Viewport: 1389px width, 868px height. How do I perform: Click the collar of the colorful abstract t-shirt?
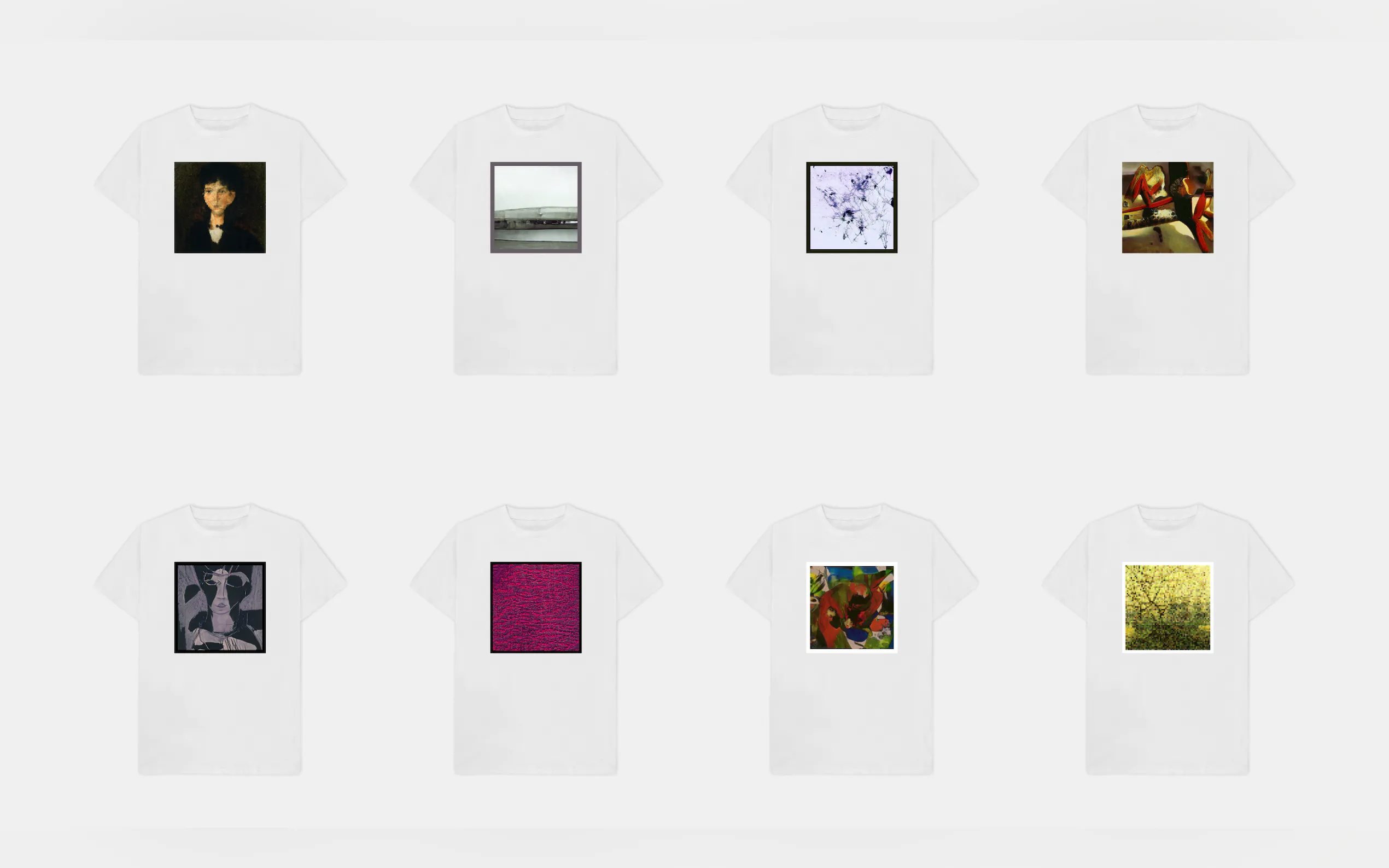(851, 517)
